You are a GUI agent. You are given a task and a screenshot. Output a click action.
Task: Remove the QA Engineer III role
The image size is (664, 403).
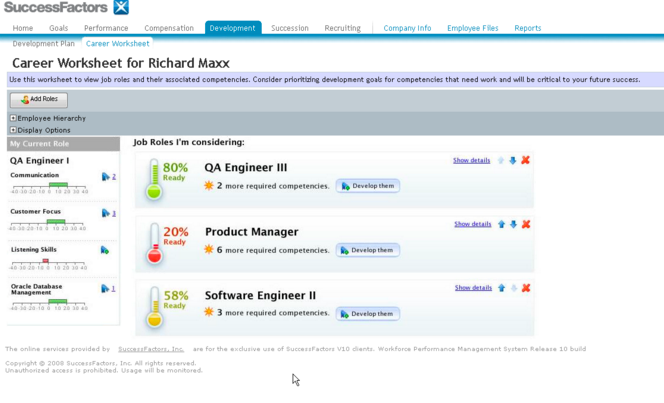pyautogui.click(x=525, y=160)
